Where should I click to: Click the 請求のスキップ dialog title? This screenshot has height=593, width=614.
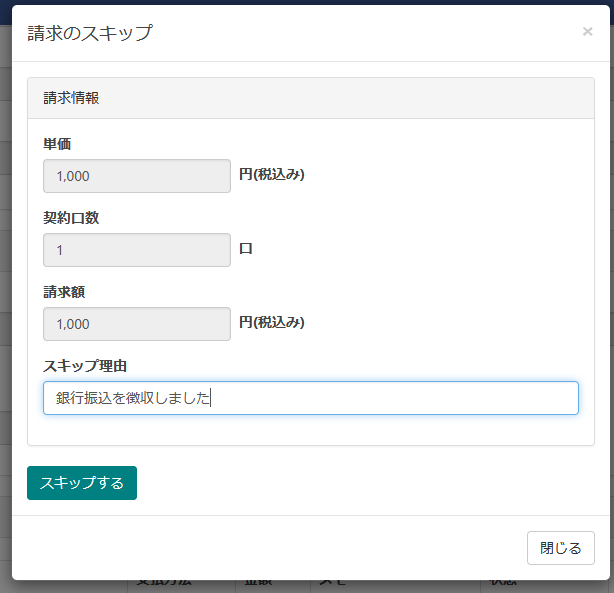coord(90,33)
